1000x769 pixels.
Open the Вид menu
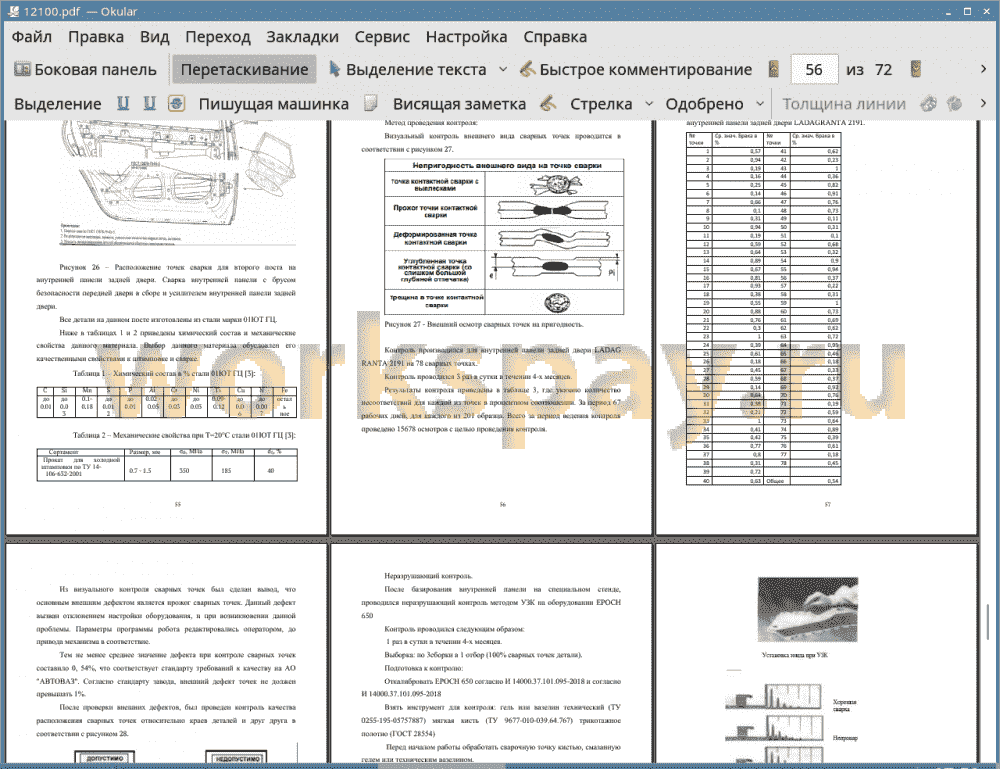154,37
